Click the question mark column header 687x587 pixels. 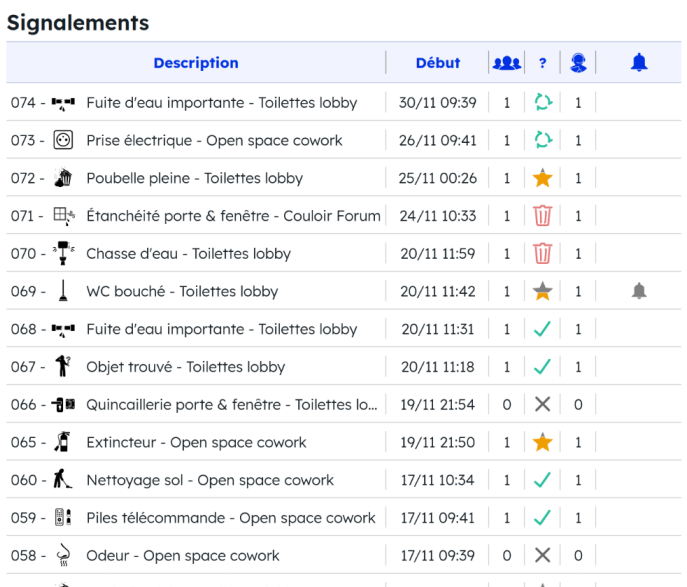(542, 63)
